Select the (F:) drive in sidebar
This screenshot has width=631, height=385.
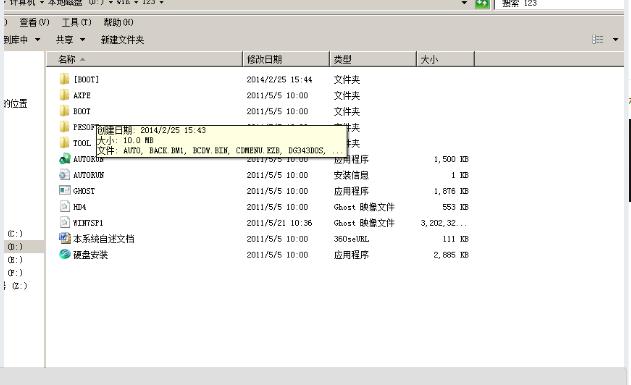click(x=15, y=273)
